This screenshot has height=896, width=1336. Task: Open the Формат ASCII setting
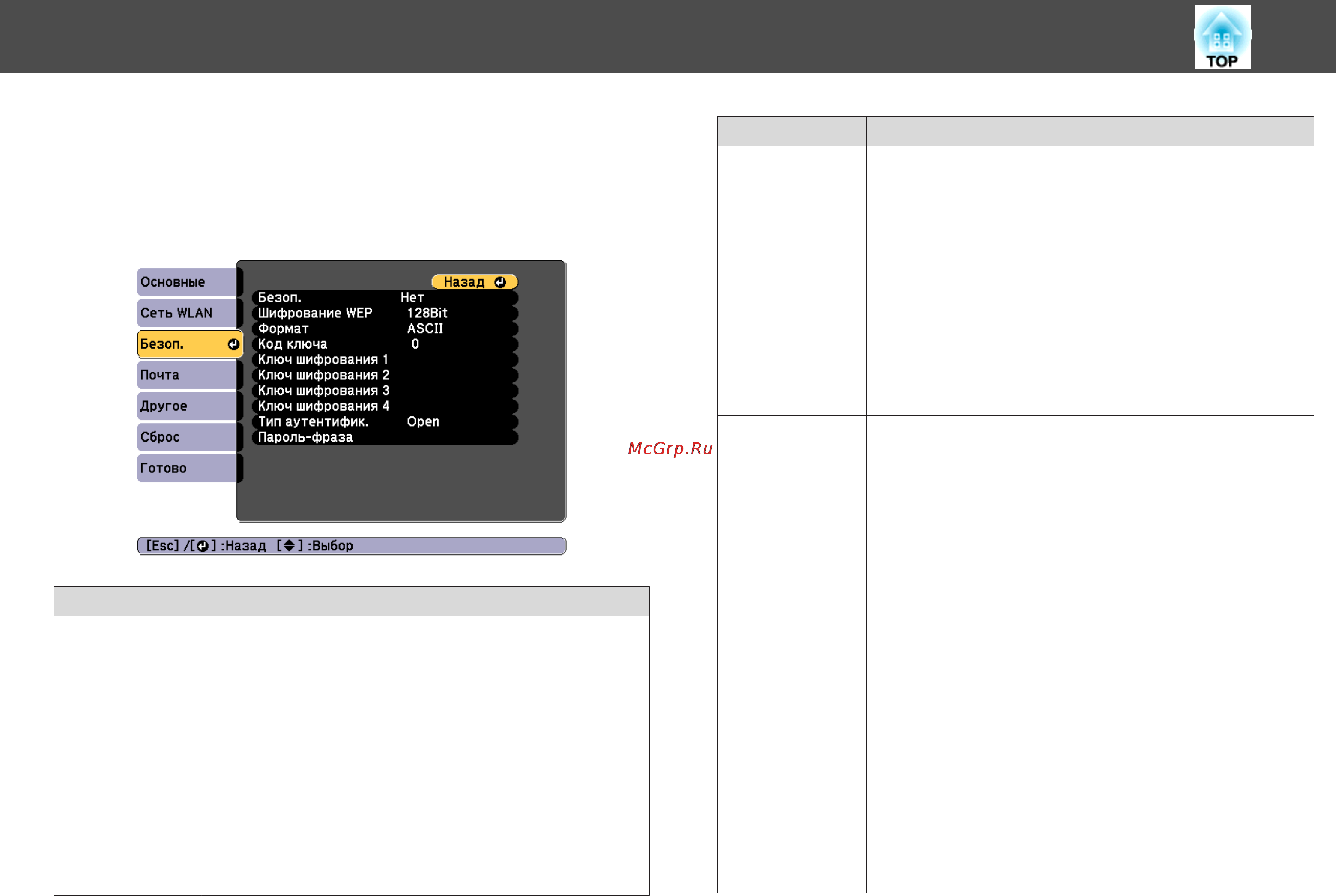[x=385, y=328]
